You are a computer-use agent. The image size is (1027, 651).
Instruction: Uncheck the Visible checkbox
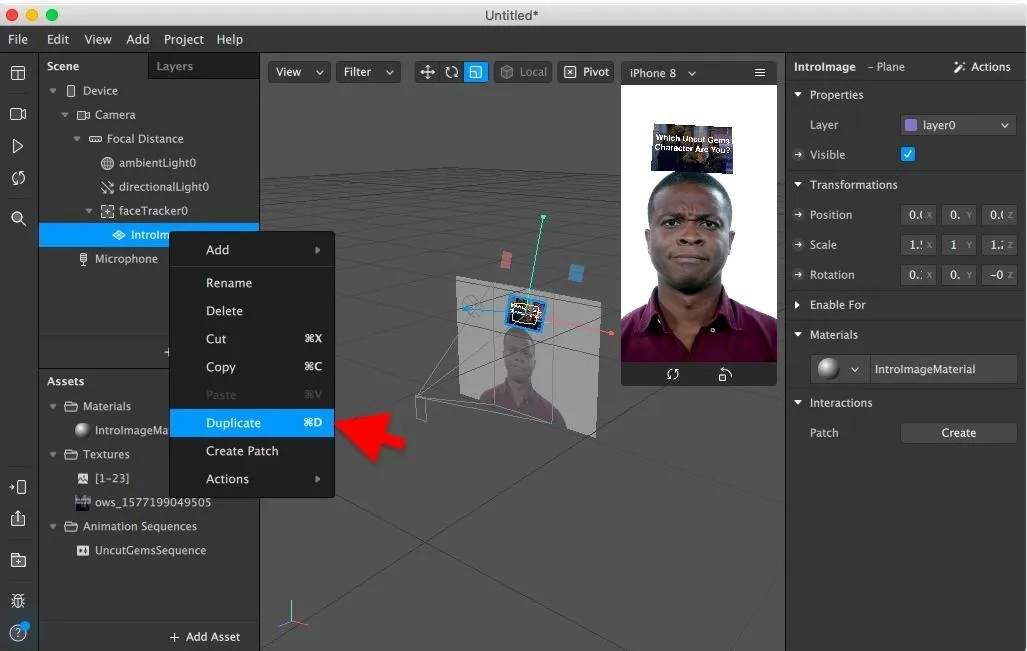point(908,155)
